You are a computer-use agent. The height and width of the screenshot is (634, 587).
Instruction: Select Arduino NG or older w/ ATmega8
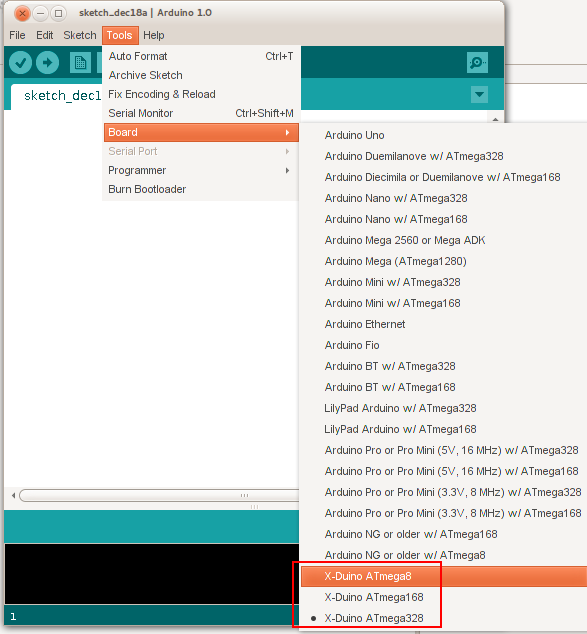click(x=444, y=556)
